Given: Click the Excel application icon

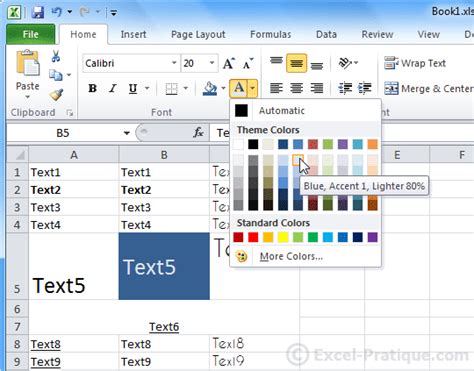Looking at the screenshot, I should (15, 13).
